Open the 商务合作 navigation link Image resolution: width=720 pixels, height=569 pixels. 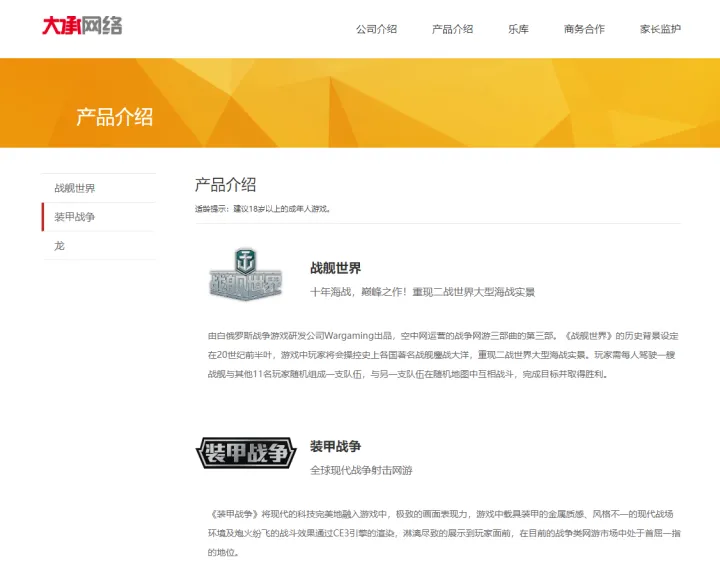[584, 29]
